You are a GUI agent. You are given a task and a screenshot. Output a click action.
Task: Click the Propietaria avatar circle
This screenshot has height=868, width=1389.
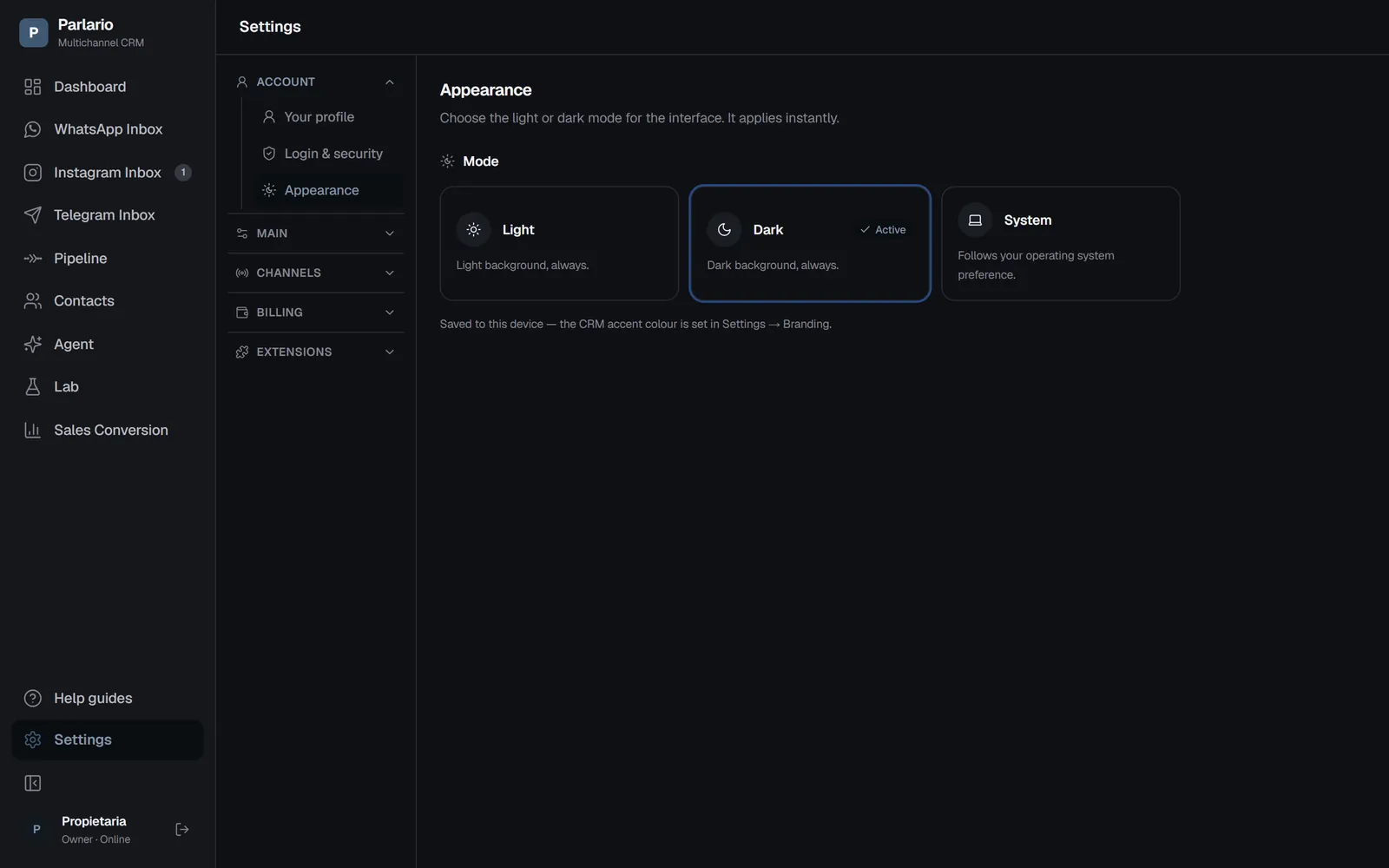click(36, 830)
